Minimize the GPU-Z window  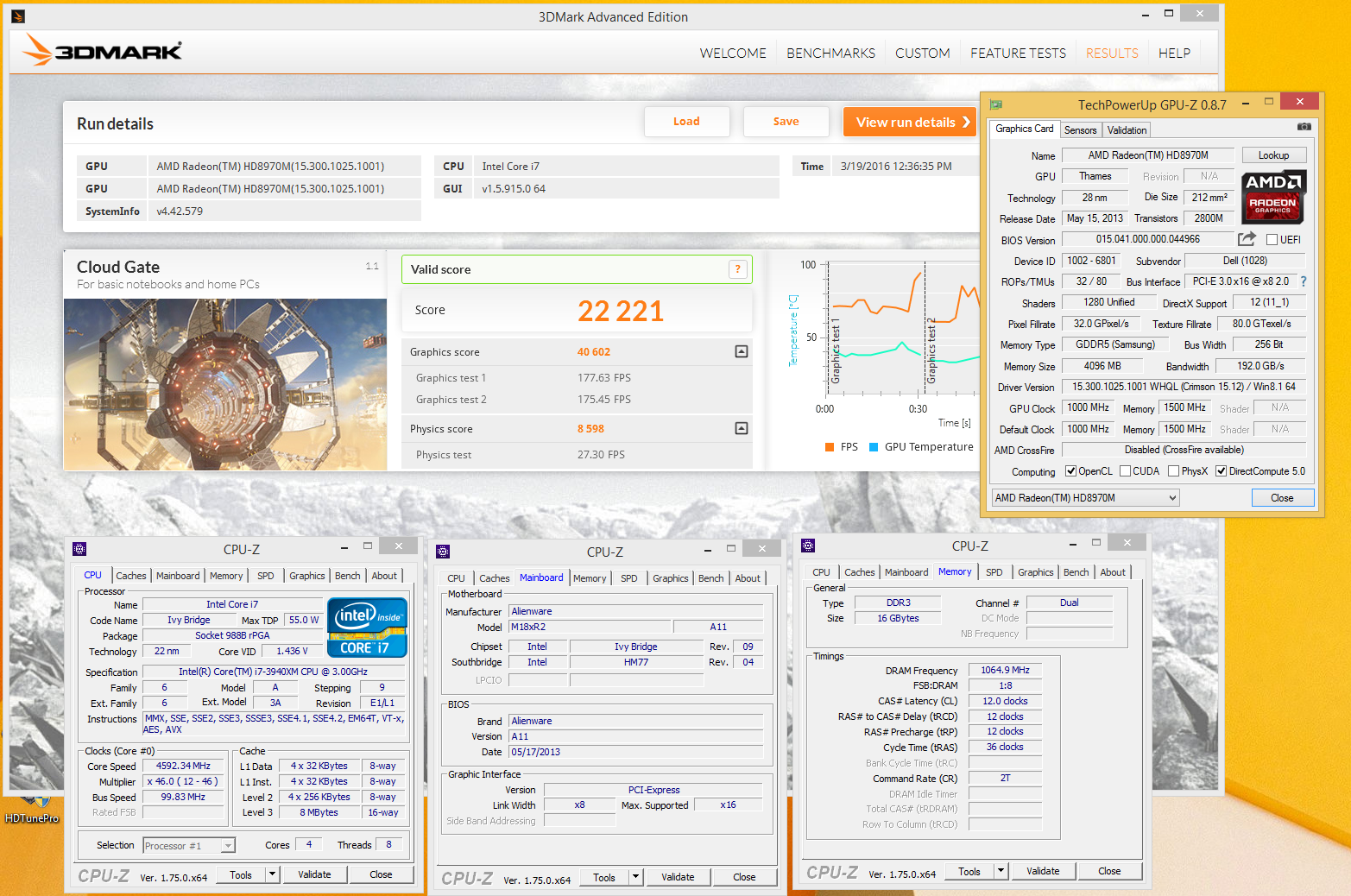(1246, 104)
